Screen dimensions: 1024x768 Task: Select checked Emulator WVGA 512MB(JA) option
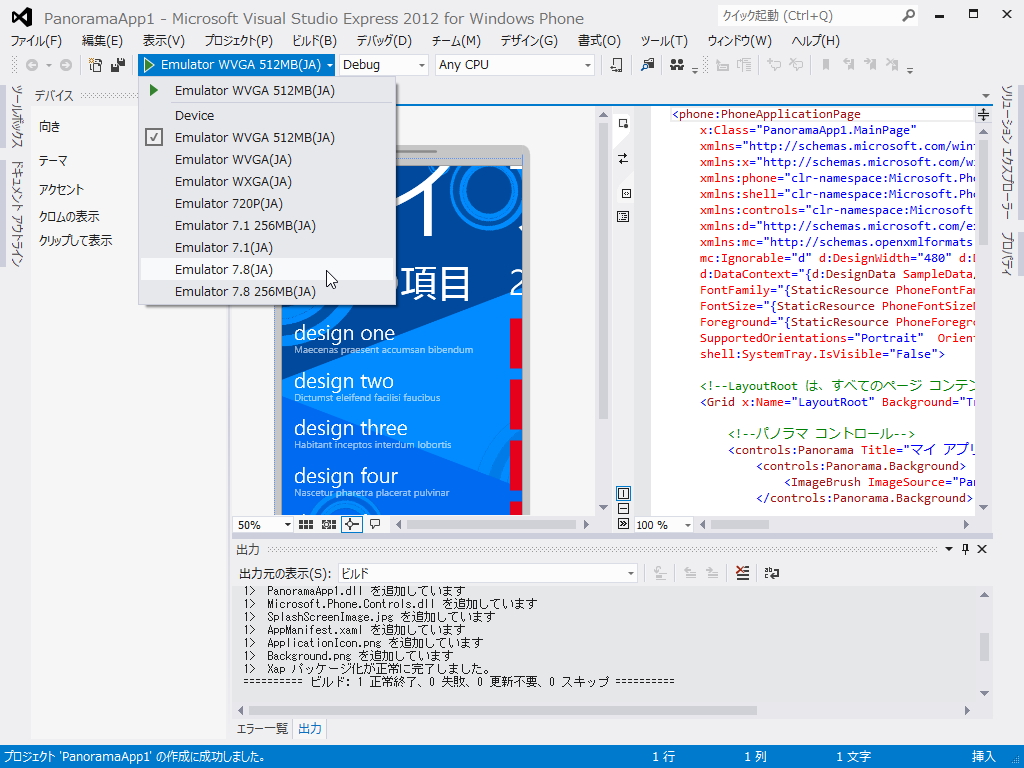[x=267, y=137]
